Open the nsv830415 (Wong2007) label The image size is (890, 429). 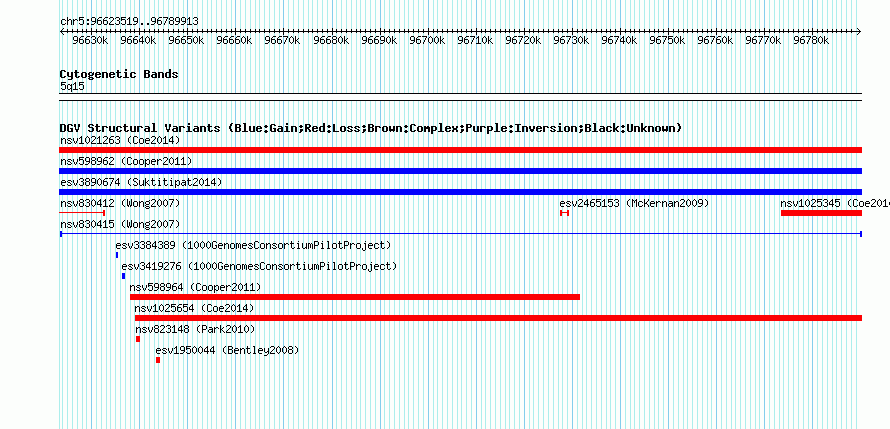pyautogui.click(x=120, y=224)
